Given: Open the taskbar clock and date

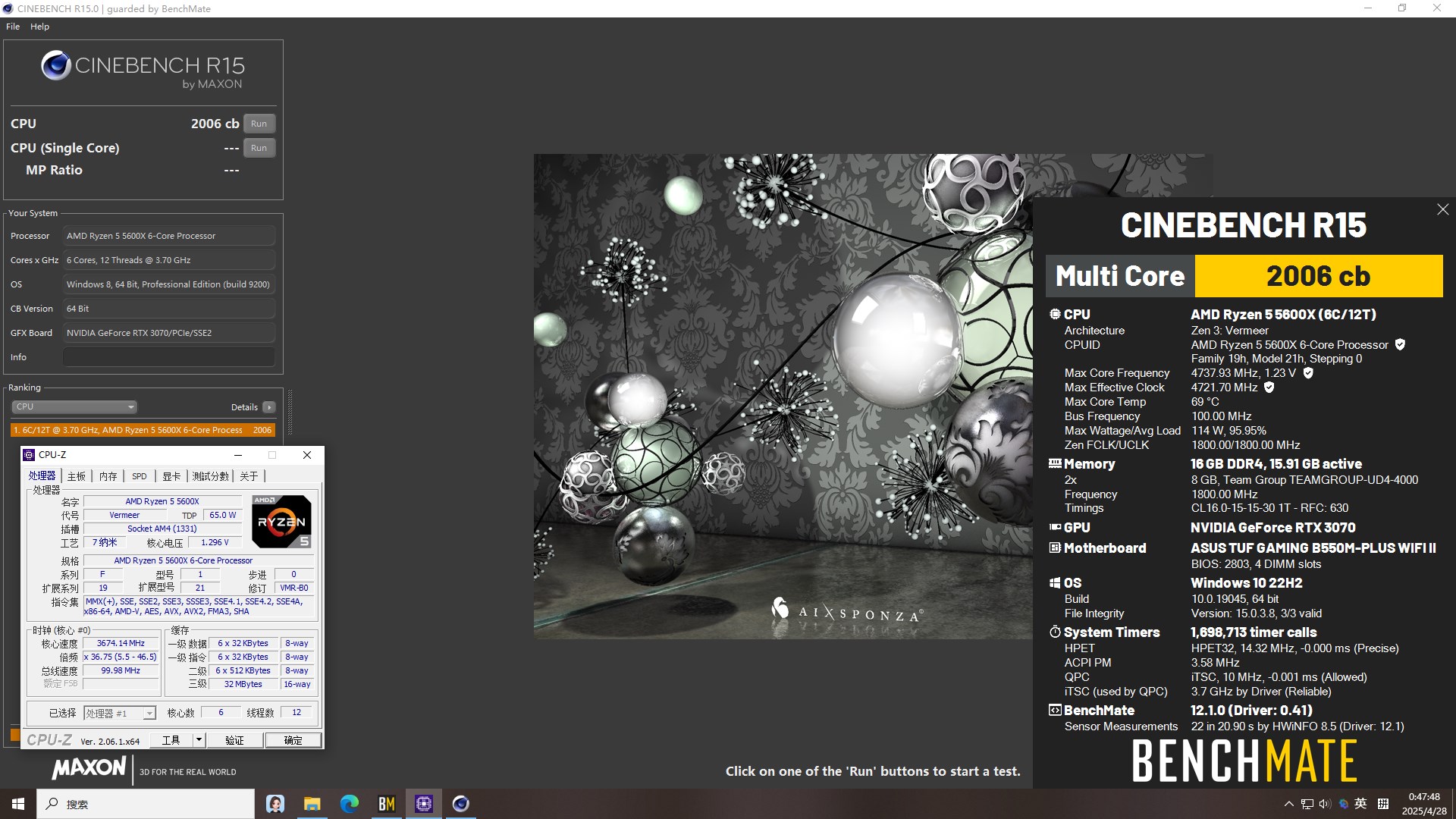Looking at the screenshot, I should [x=1423, y=804].
